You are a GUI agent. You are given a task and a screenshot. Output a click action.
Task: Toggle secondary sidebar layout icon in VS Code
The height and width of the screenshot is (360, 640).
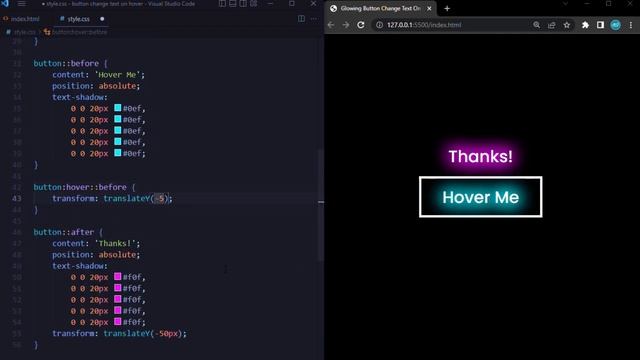243,4
